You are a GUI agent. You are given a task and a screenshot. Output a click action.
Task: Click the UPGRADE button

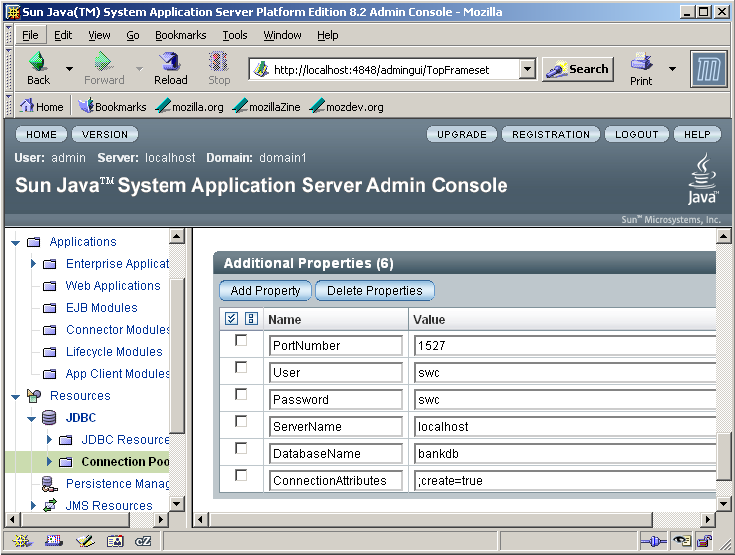pos(462,135)
